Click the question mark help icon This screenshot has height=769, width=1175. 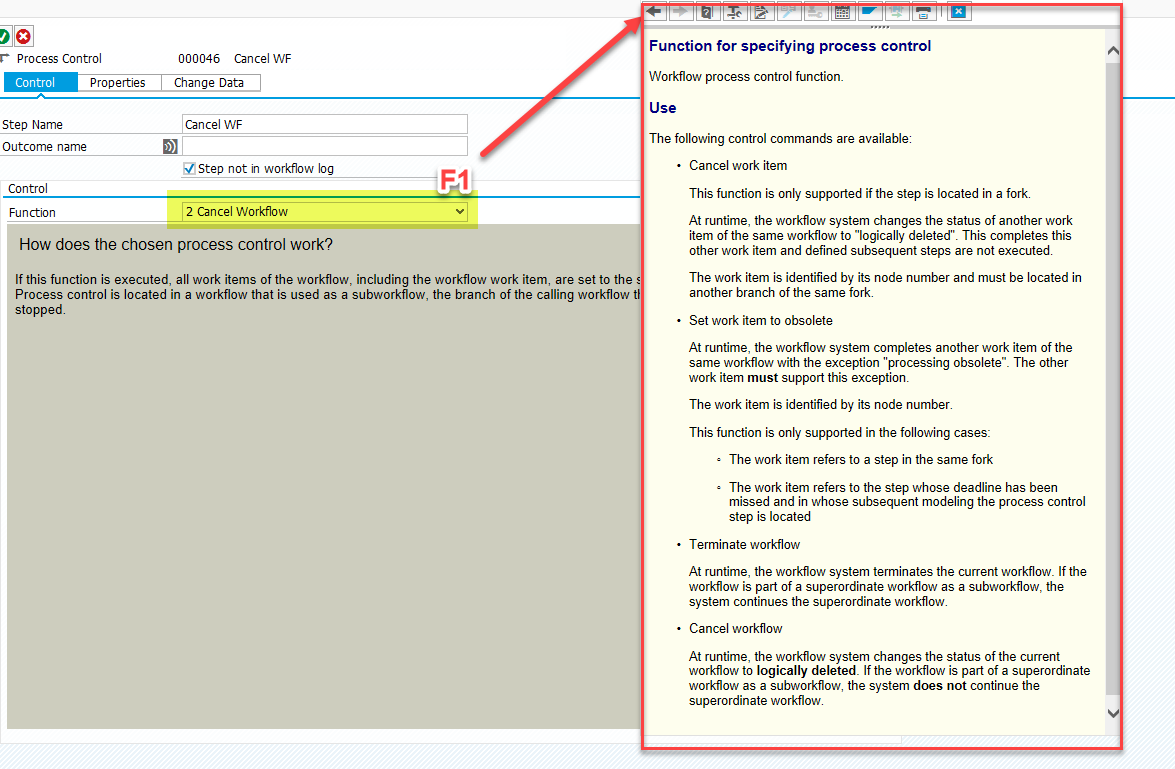click(709, 11)
